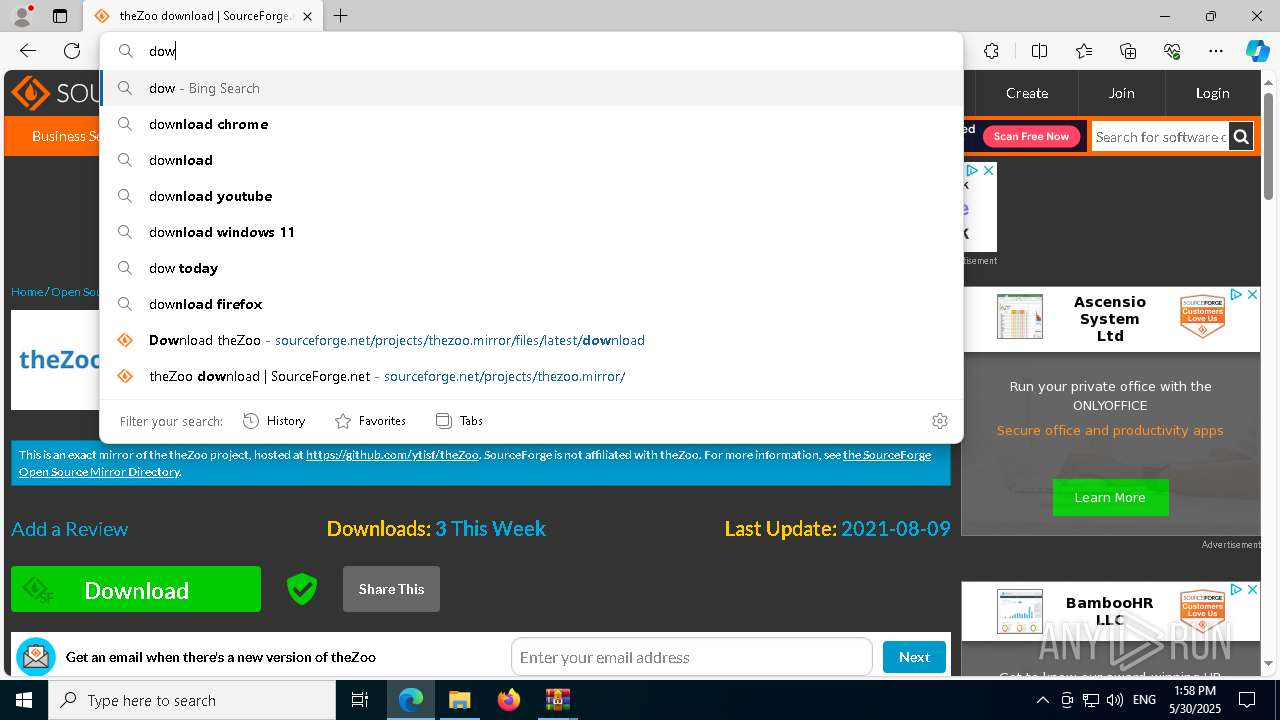This screenshot has height=720, width=1280.
Task: Select the 'dow - Bing Search' suggestion
Action: point(531,88)
